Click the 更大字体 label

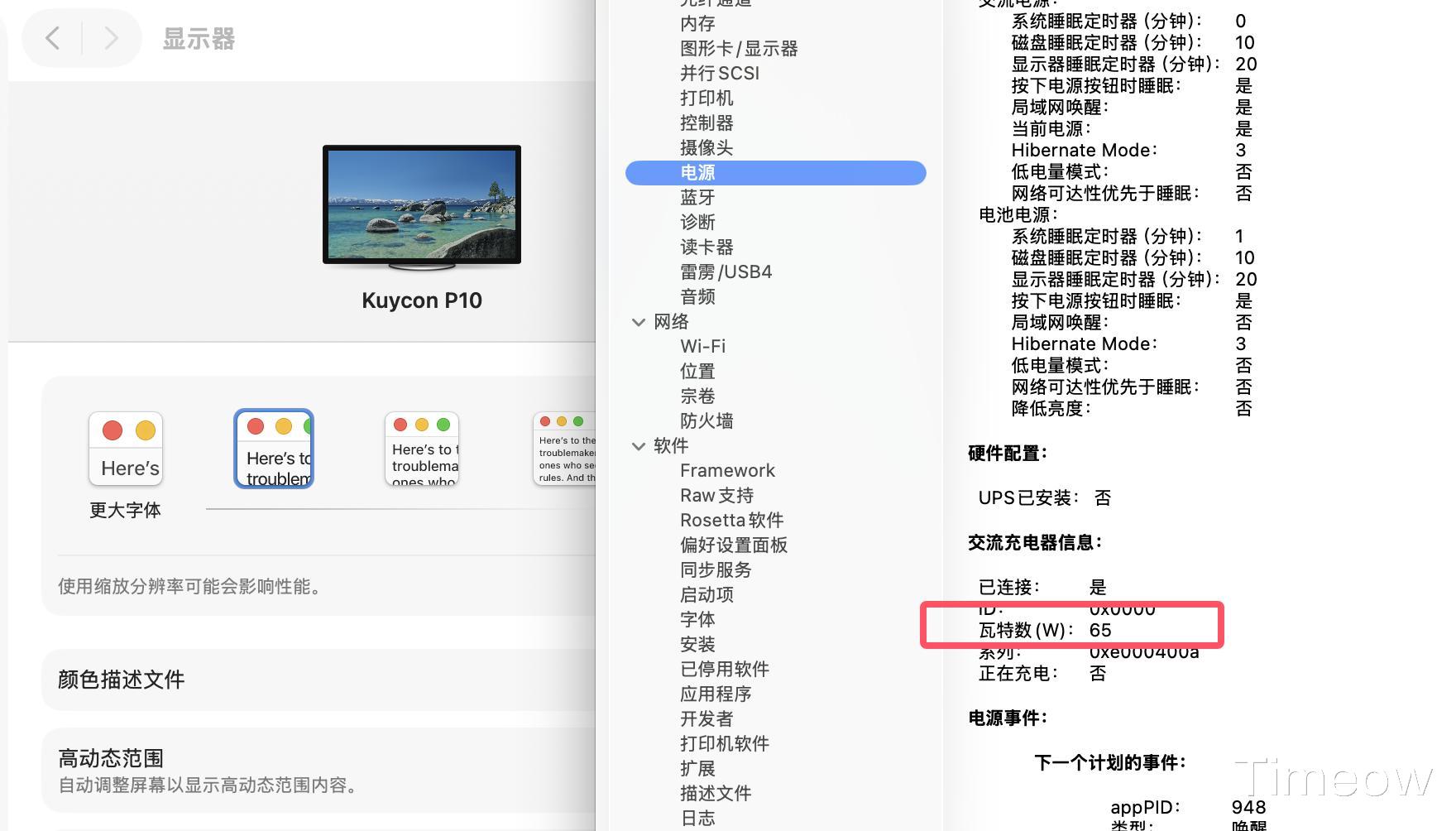tap(125, 510)
